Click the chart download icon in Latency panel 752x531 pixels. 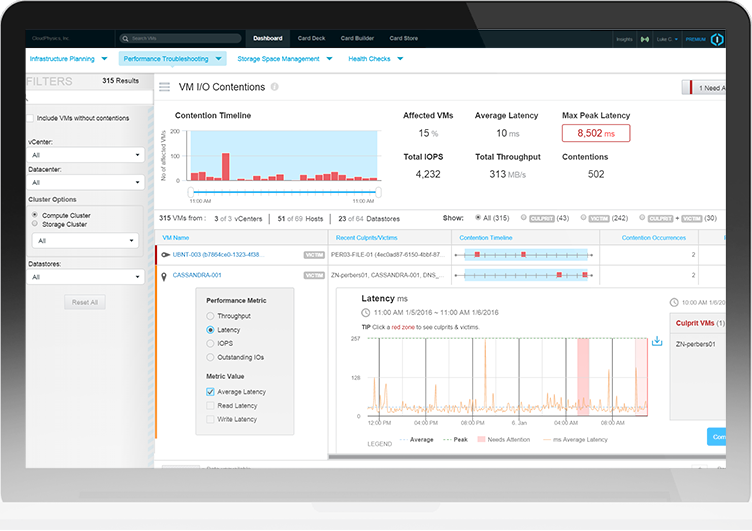657,341
